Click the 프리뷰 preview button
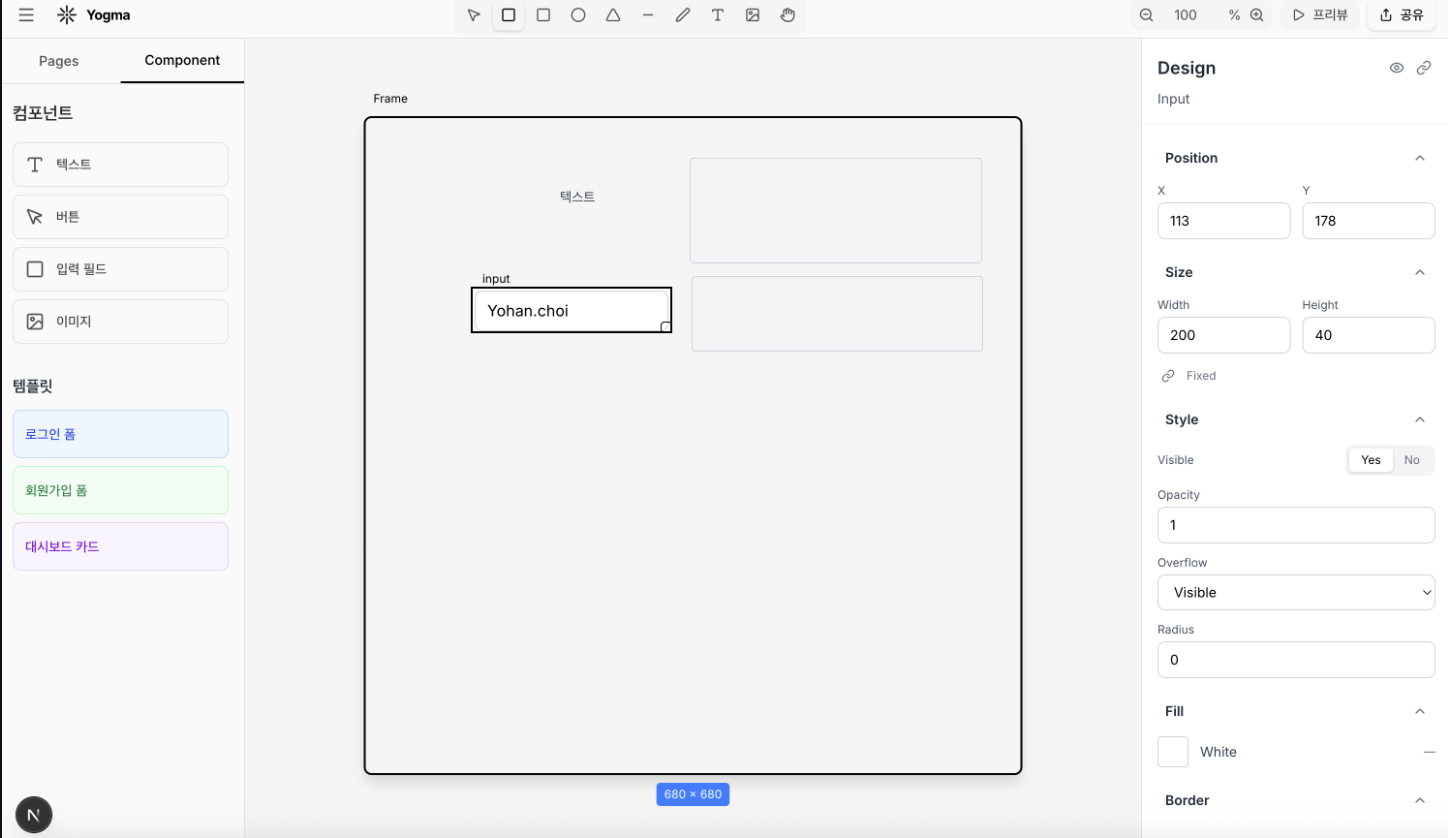 [x=1320, y=15]
